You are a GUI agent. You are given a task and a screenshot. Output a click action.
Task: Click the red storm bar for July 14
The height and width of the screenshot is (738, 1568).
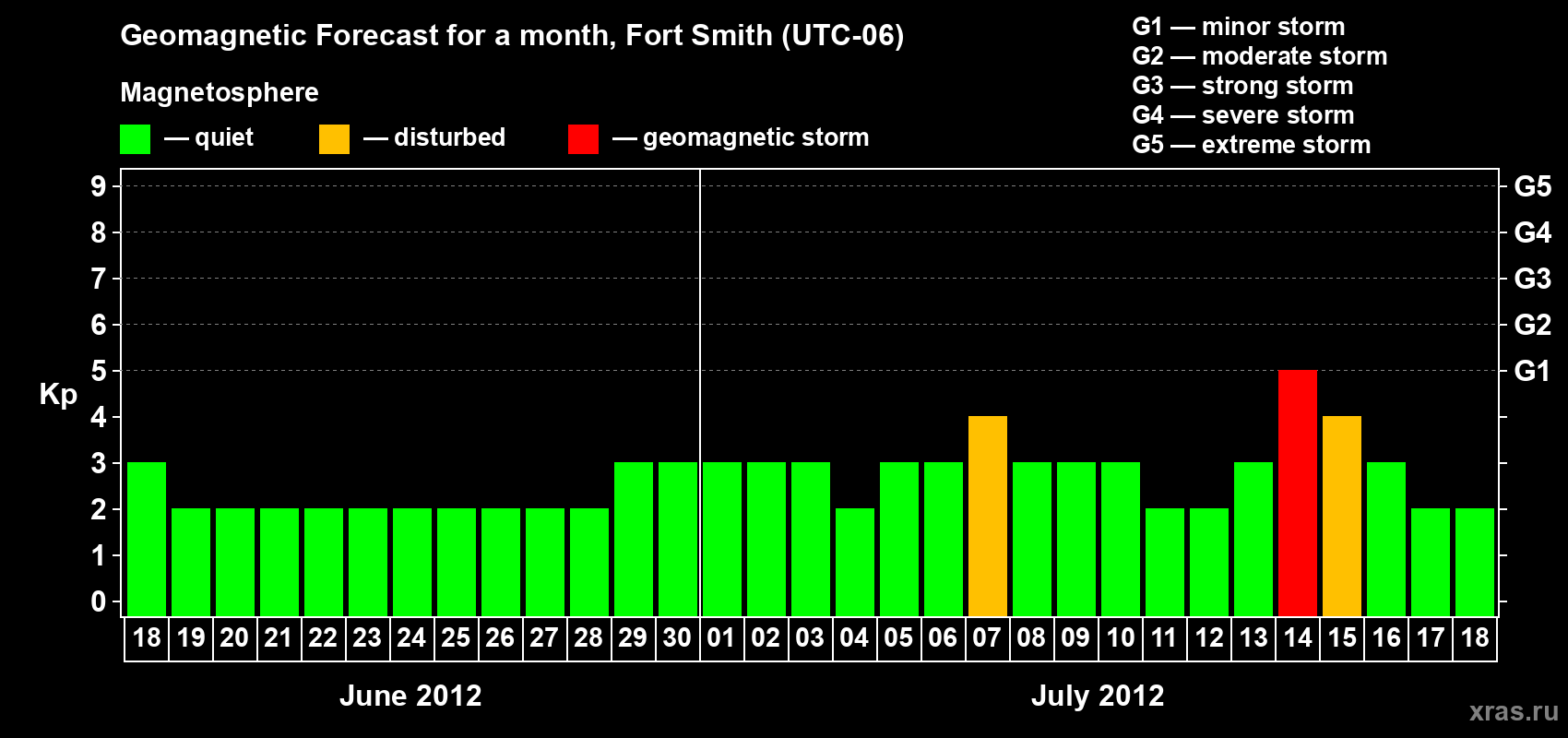point(1298,493)
